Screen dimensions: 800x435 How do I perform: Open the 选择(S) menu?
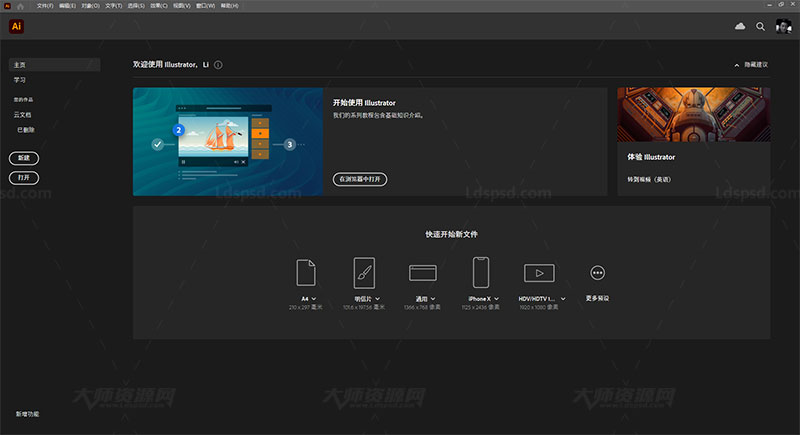[136, 6]
